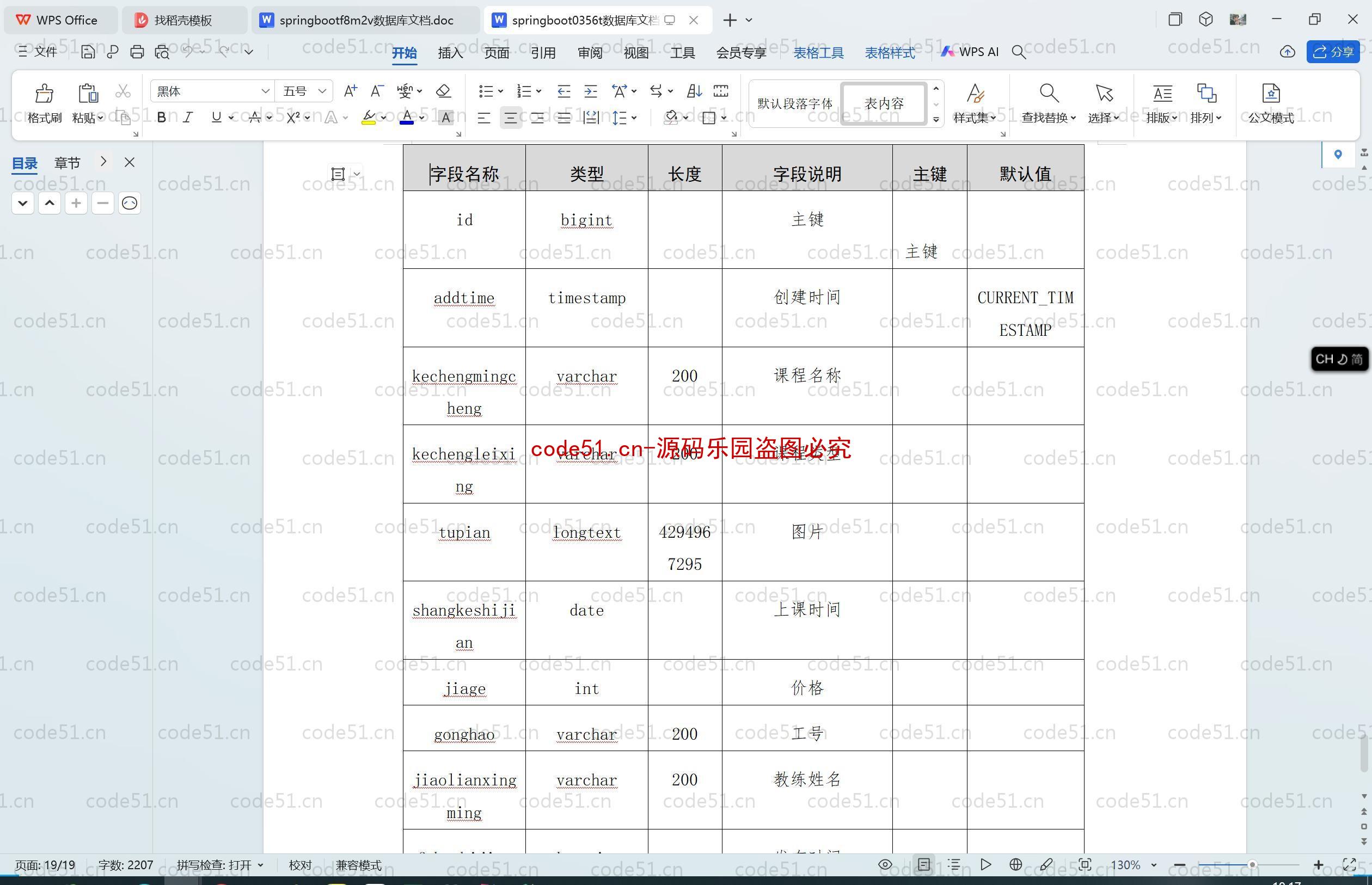Click the Print icon in quick toolbar
This screenshot has width=1372, height=885.
click(137, 52)
